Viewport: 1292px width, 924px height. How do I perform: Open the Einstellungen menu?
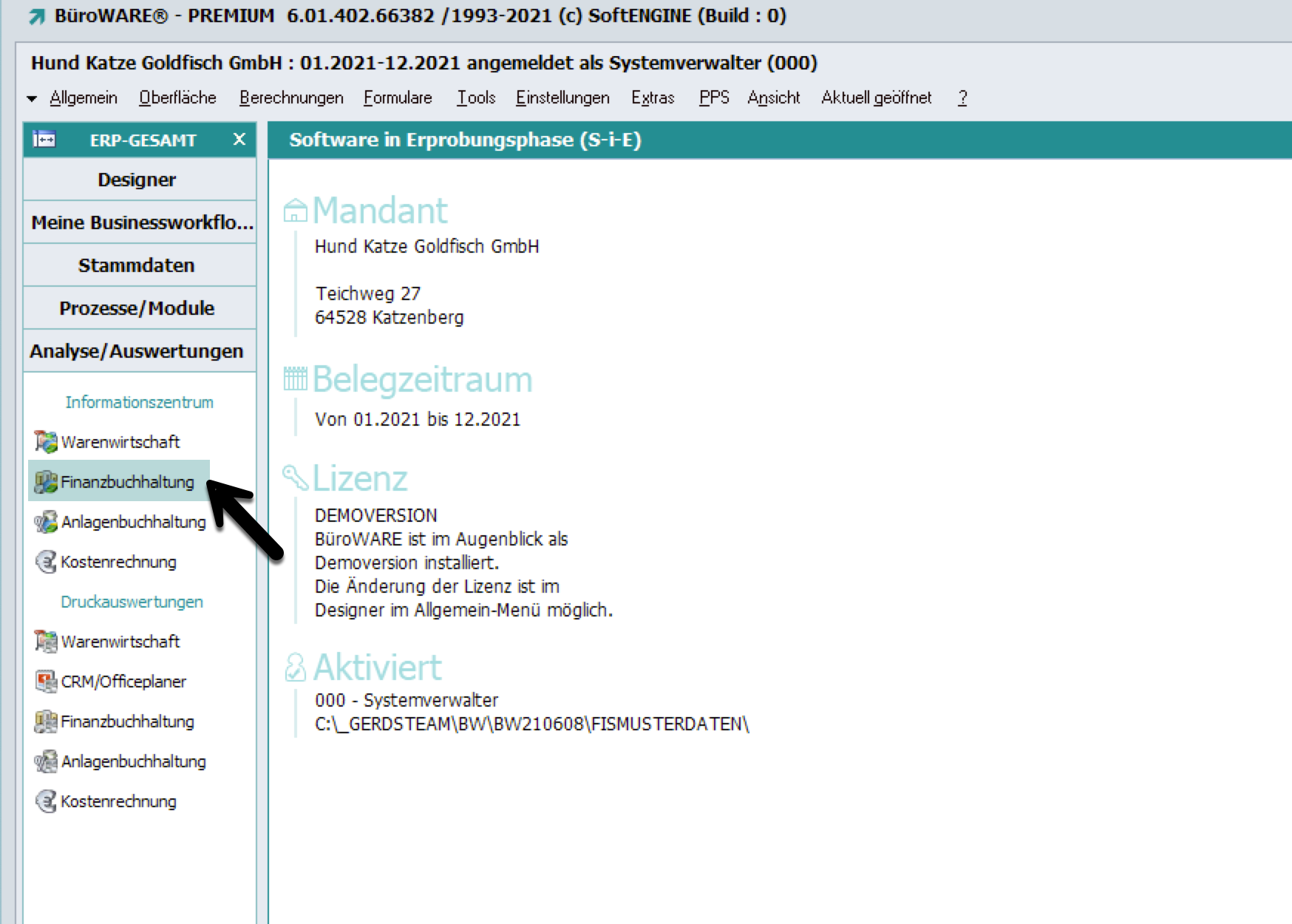(562, 98)
